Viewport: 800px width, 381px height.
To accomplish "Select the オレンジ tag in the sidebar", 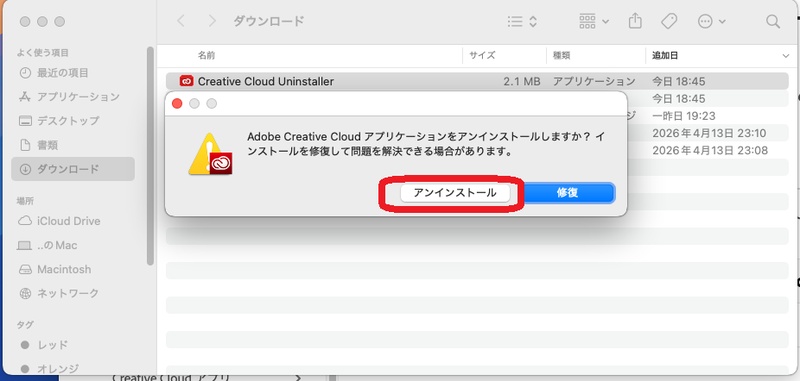I will [72, 368].
